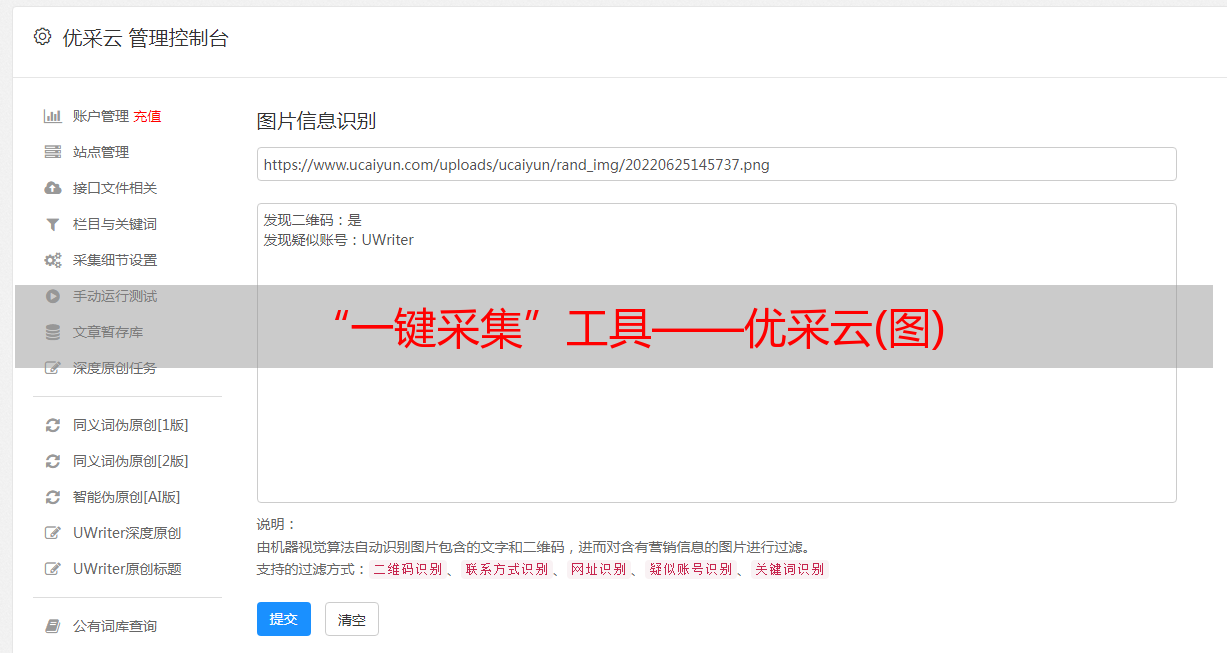
Task: Click the 关键词识别 tag
Action: tap(790, 569)
